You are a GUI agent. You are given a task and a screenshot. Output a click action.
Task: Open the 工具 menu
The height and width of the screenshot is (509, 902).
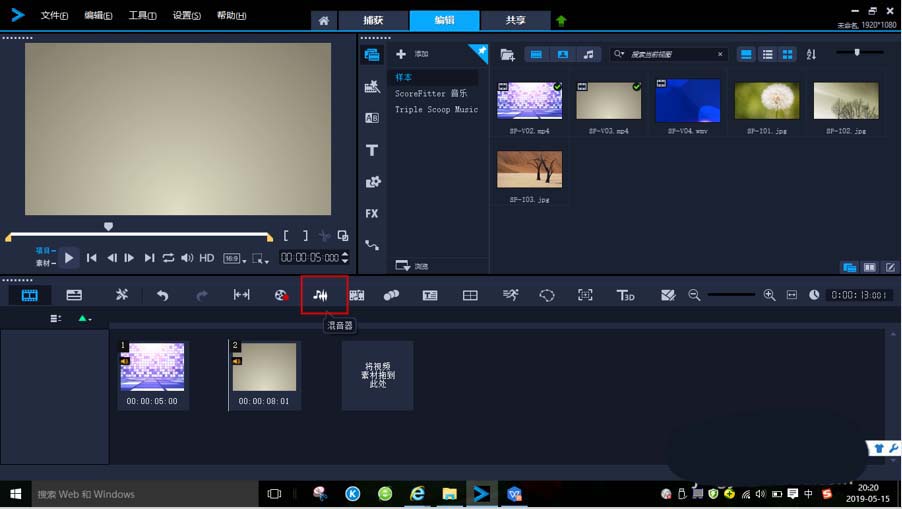pos(142,16)
